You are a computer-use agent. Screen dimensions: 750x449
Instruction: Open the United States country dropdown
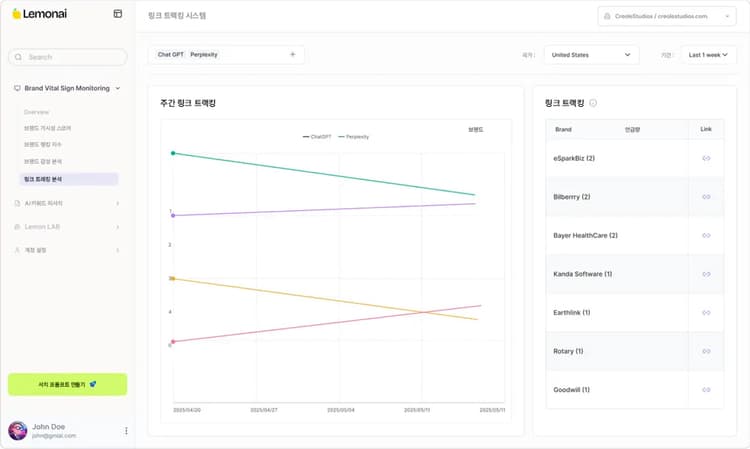[591, 55]
